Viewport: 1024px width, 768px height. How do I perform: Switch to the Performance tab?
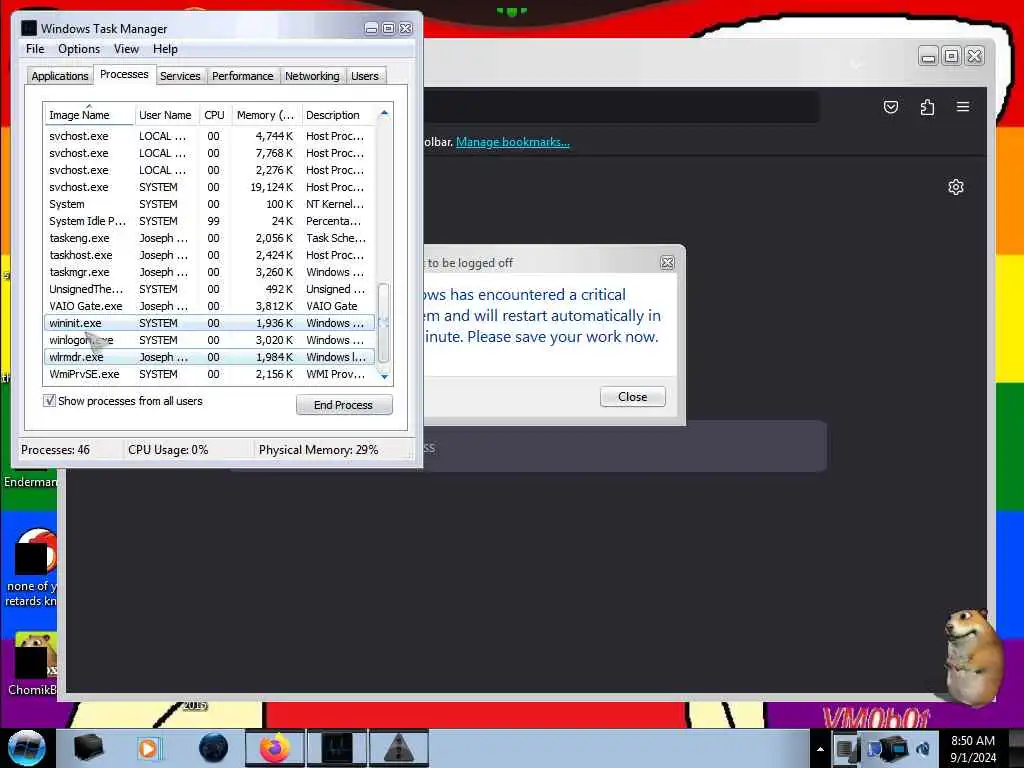pyautogui.click(x=242, y=76)
